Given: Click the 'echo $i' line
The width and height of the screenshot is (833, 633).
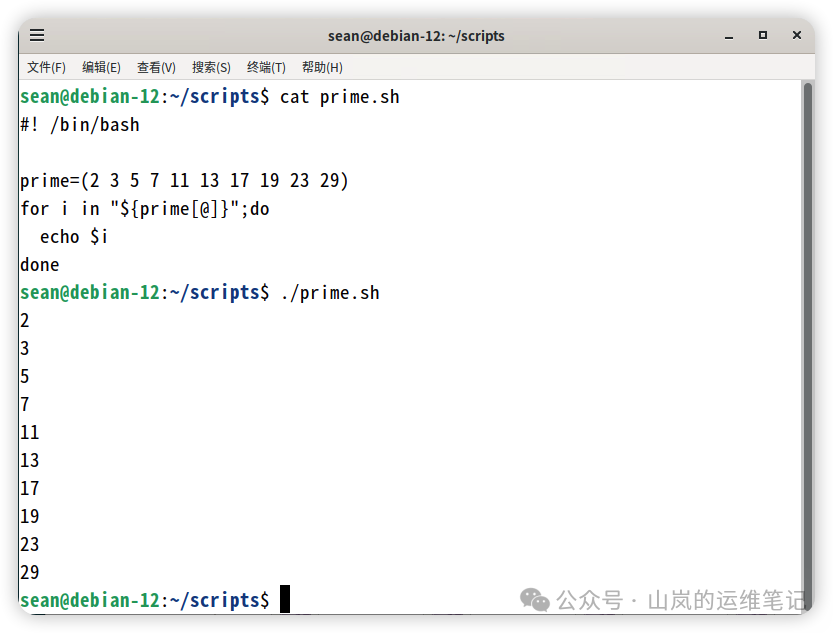Looking at the screenshot, I should 74,237.
